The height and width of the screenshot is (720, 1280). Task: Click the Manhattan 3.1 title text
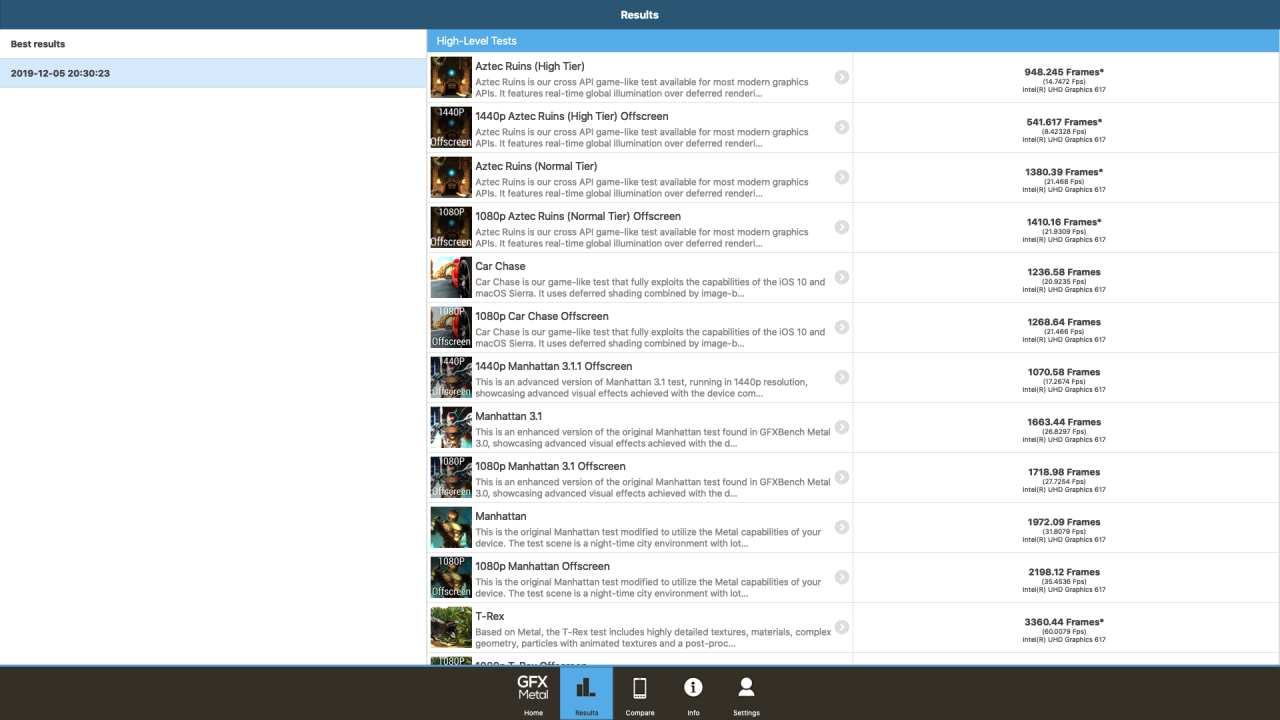509,416
